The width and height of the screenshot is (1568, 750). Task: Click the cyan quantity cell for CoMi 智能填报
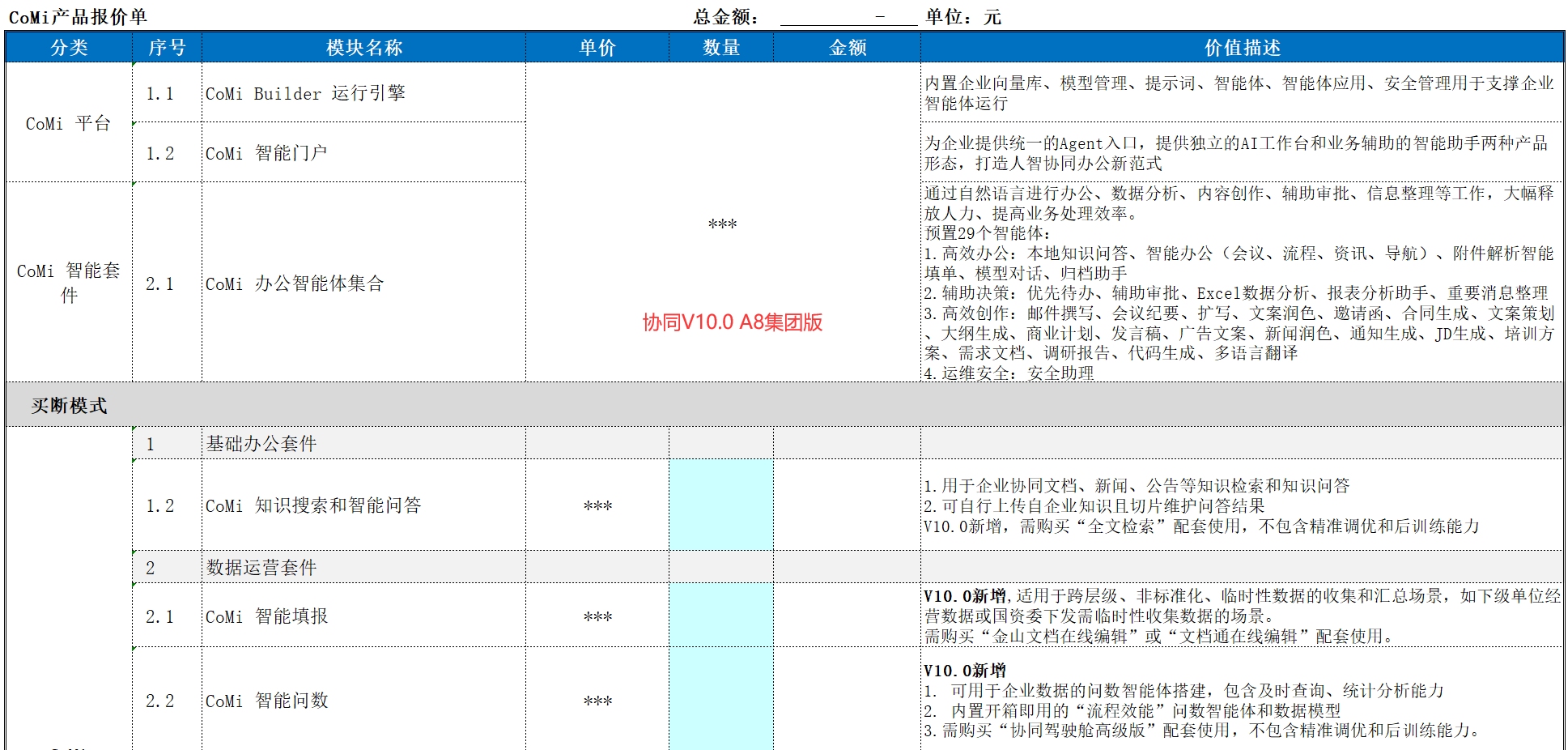pos(720,616)
